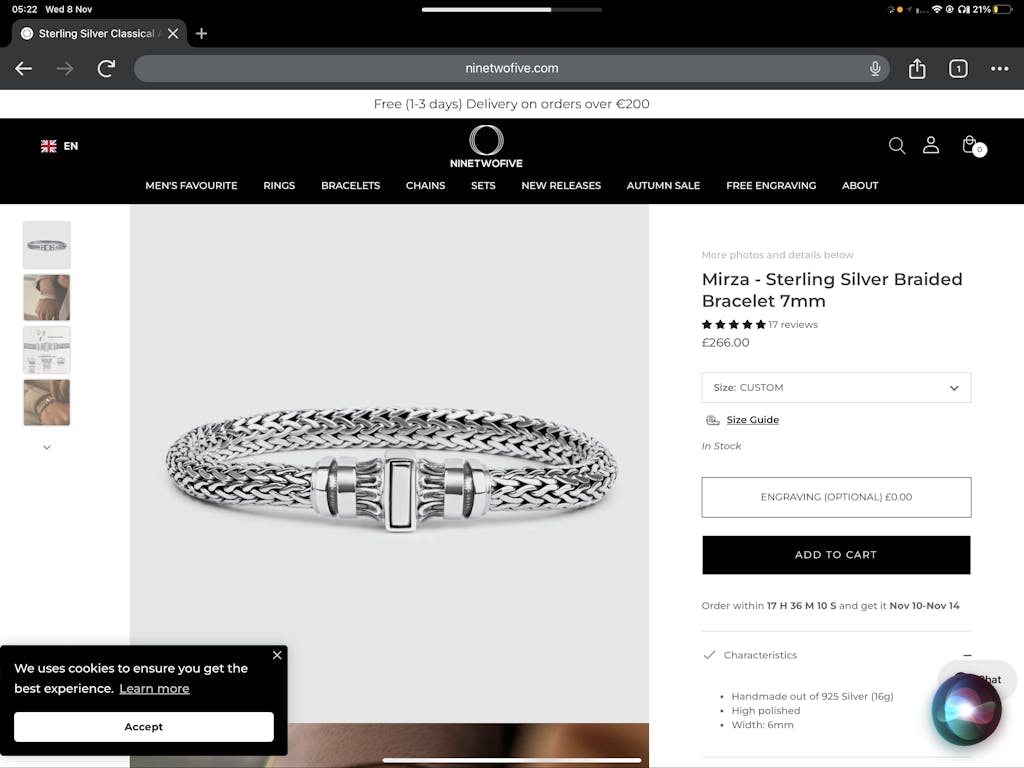This screenshot has height=768, width=1024.
Task: Select the second product thumbnail image
Action: pyautogui.click(x=47, y=297)
